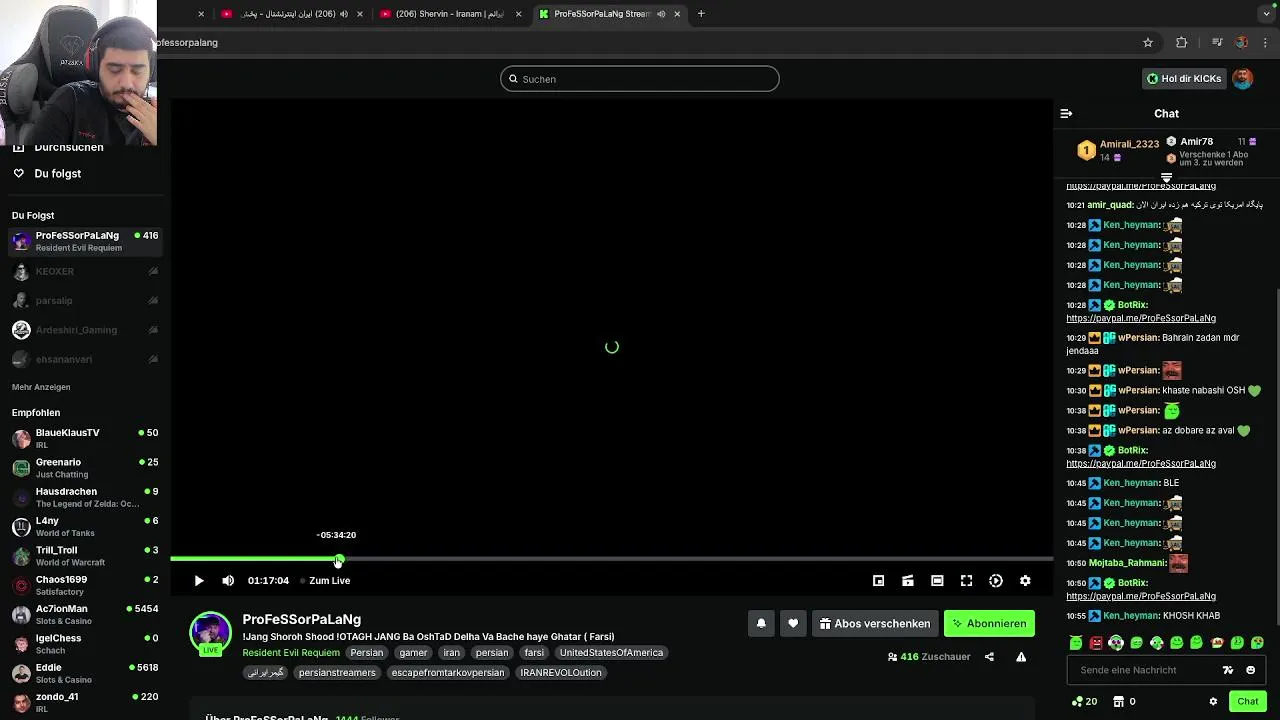
Task: Open KEOXER in followed channels list
Action: [x=85, y=272]
